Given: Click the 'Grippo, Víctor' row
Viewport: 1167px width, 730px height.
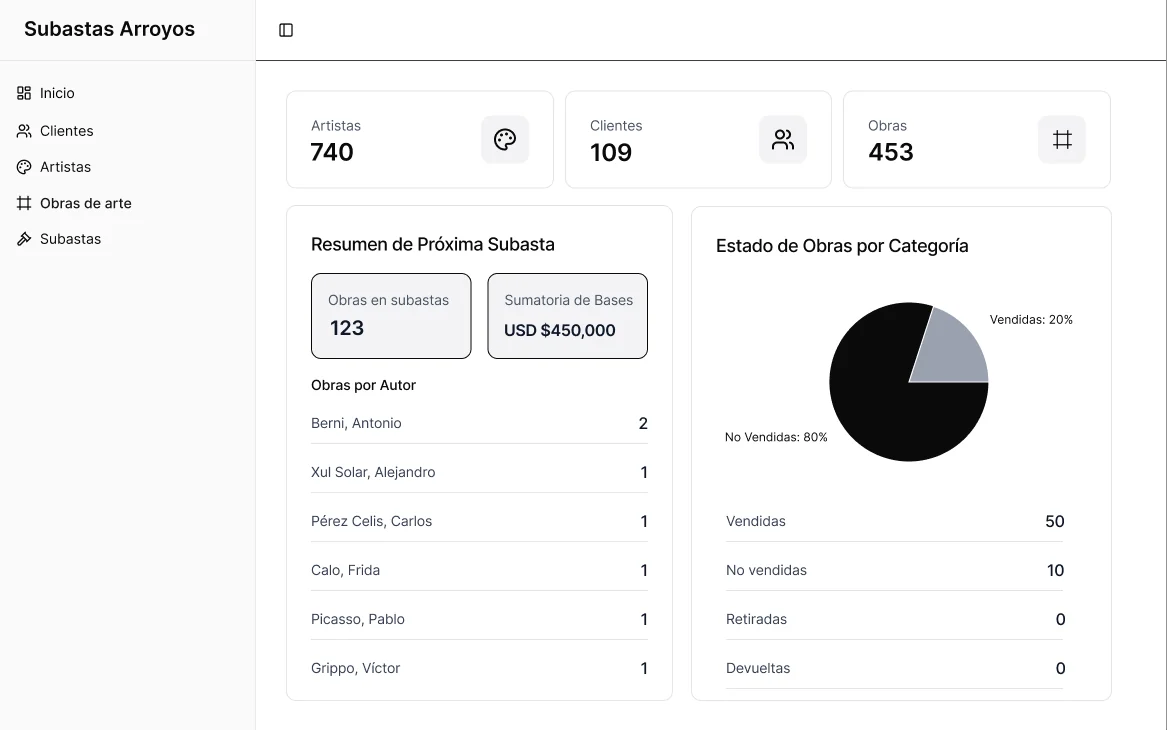Looking at the screenshot, I should [x=479, y=668].
